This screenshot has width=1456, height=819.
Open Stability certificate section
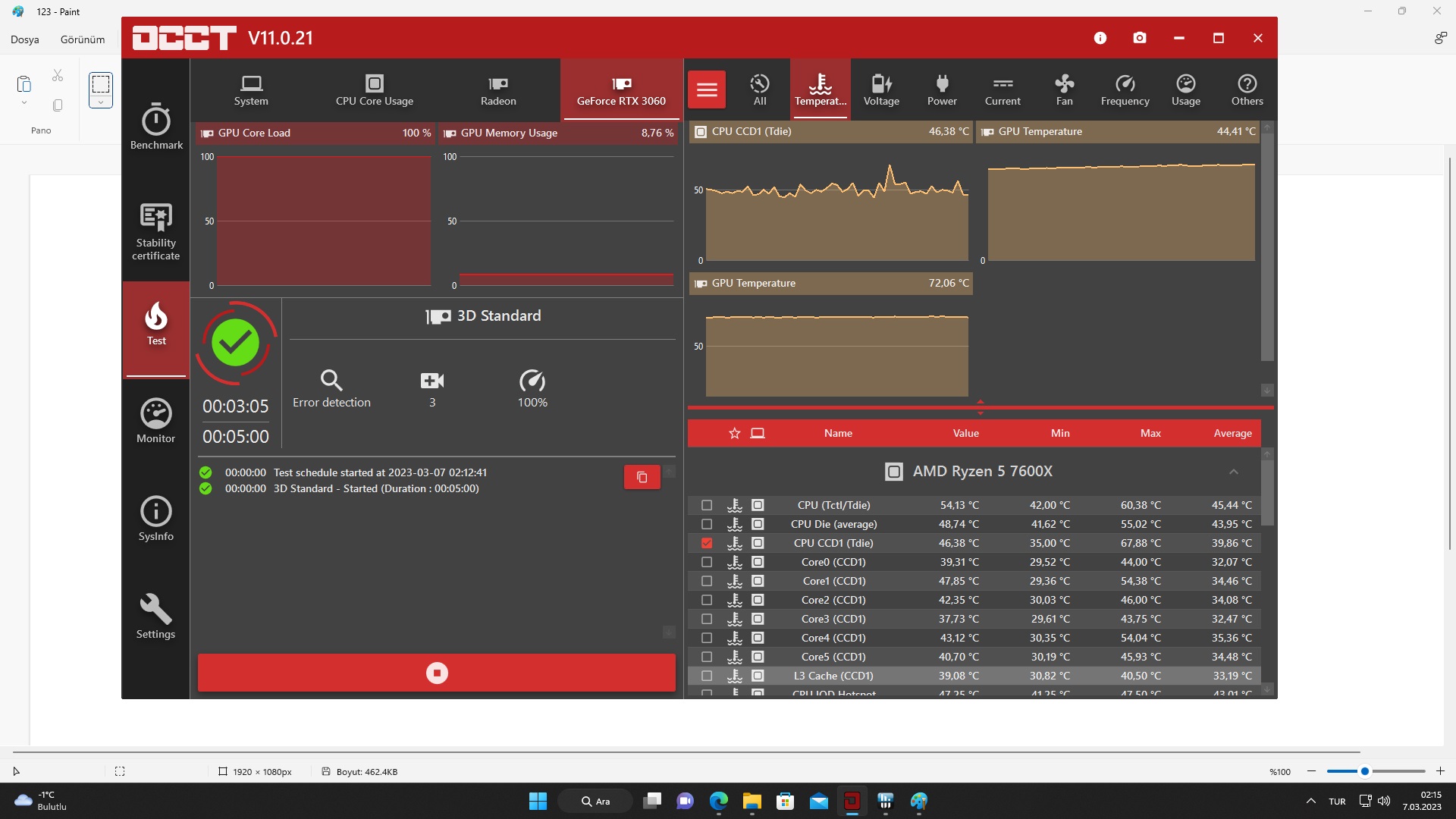pyautogui.click(x=156, y=231)
